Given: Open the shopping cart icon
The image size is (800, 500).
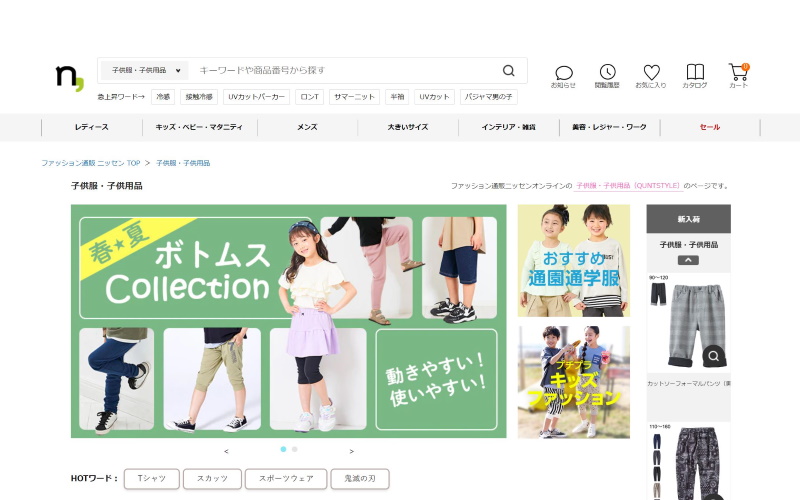Looking at the screenshot, I should (738, 72).
